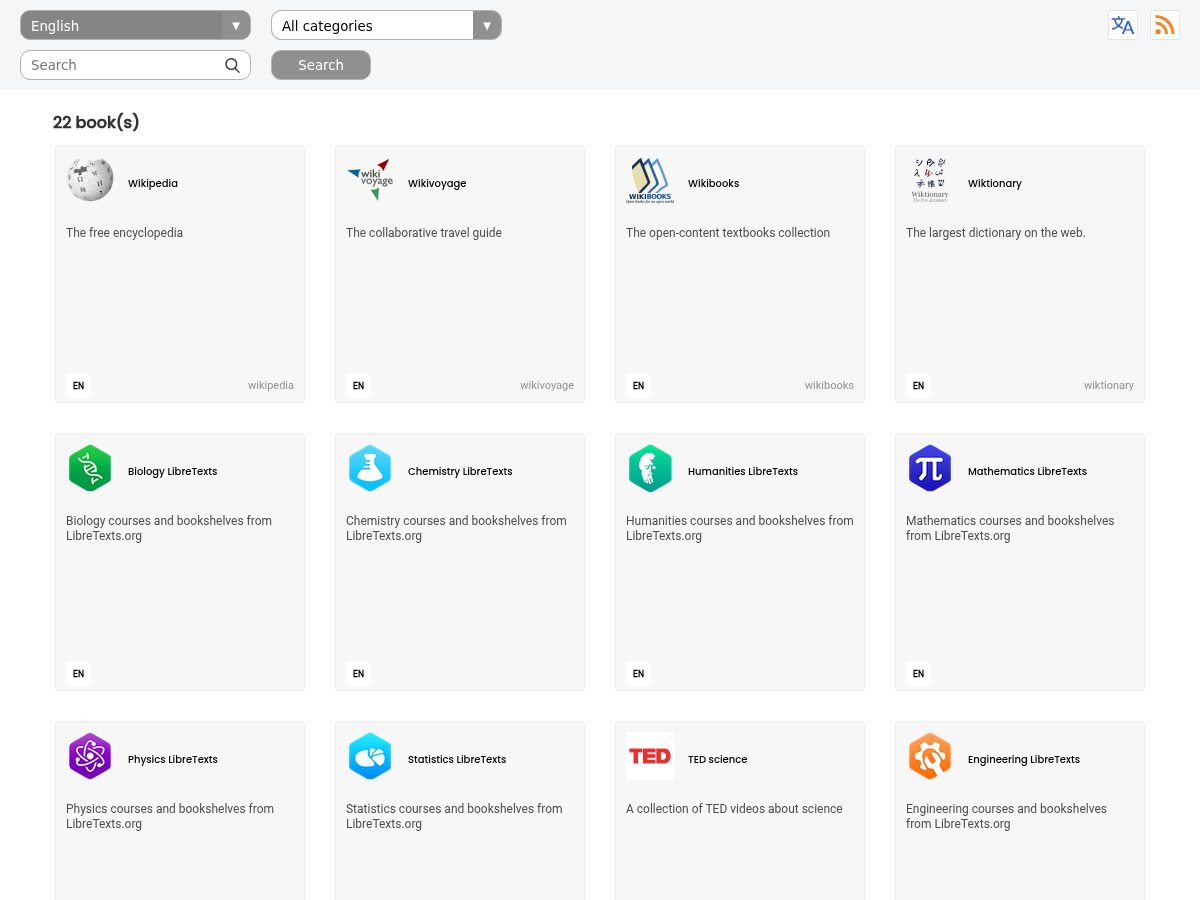Open the Wikipedia book title
This screenshot has height=900, width=1200.
[x=153, y=184]
